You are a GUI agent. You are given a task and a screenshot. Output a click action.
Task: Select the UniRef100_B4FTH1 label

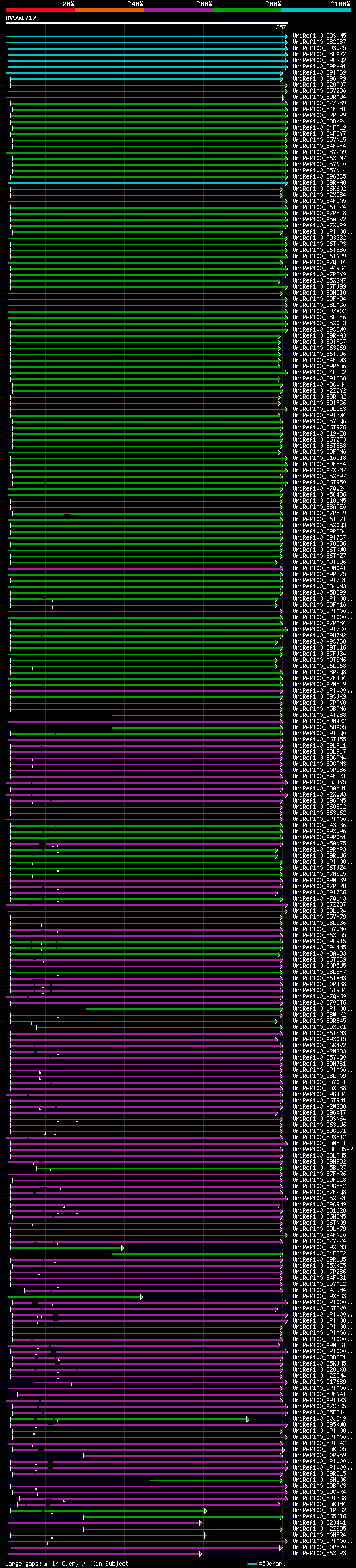[319, 109]
